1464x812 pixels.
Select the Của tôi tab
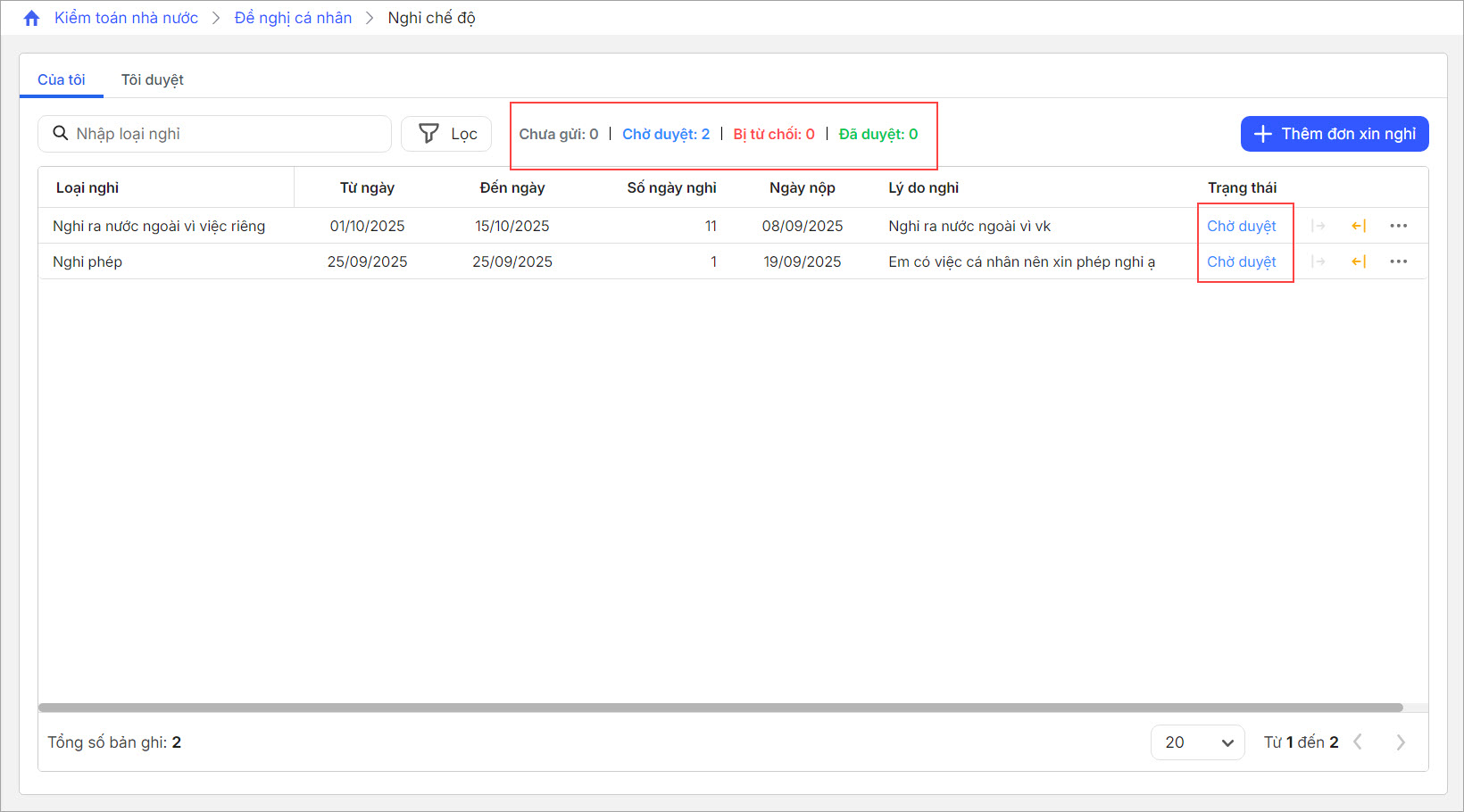click(62, 79)
